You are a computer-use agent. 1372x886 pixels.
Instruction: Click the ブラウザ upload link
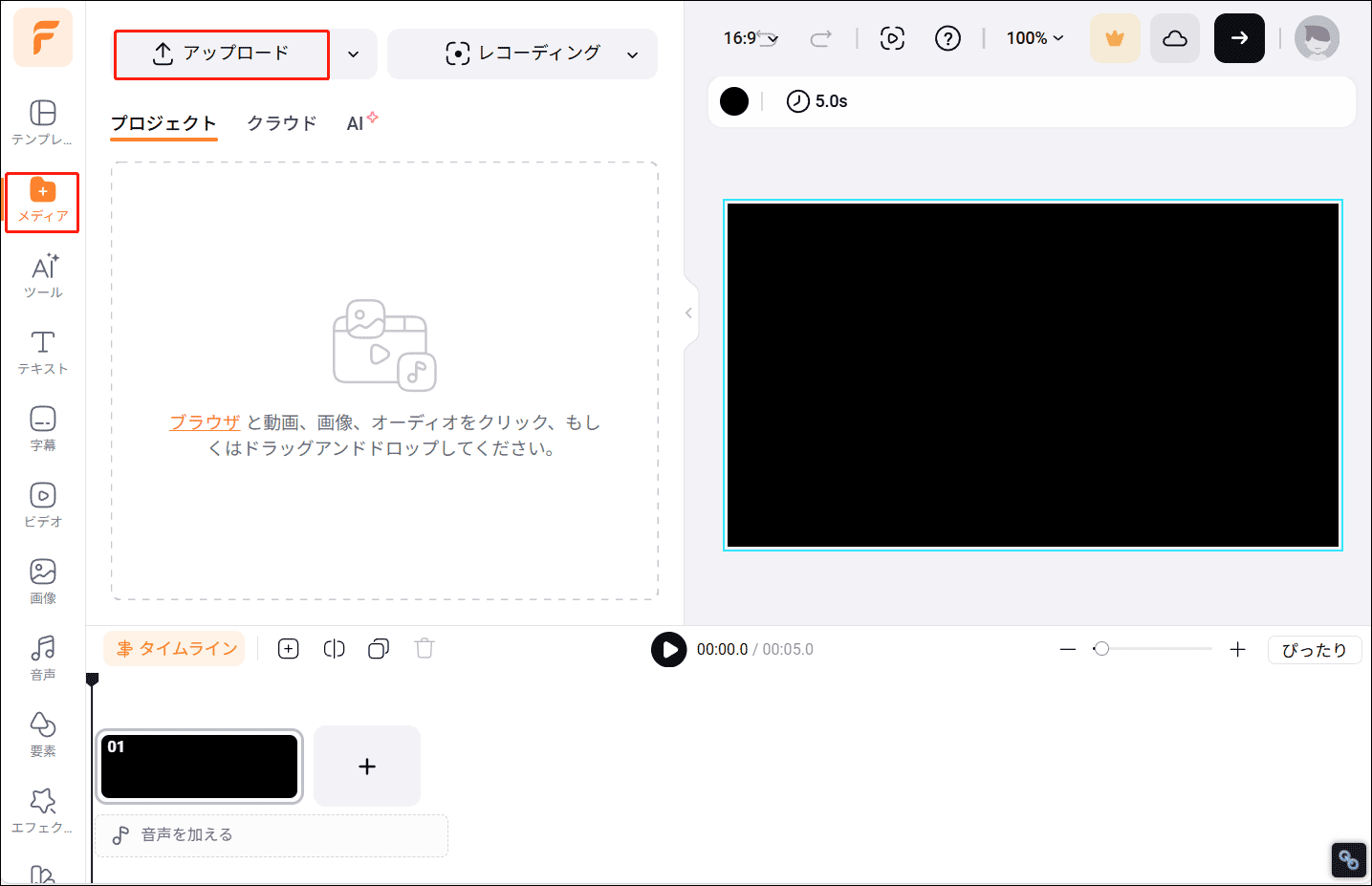tap(204, 421)
